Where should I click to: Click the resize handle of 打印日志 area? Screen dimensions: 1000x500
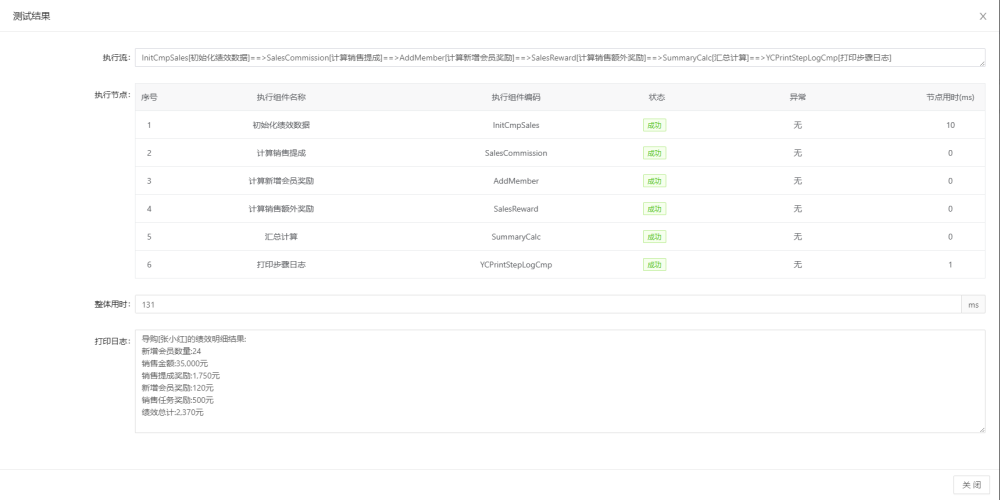[x=982, y=429]
